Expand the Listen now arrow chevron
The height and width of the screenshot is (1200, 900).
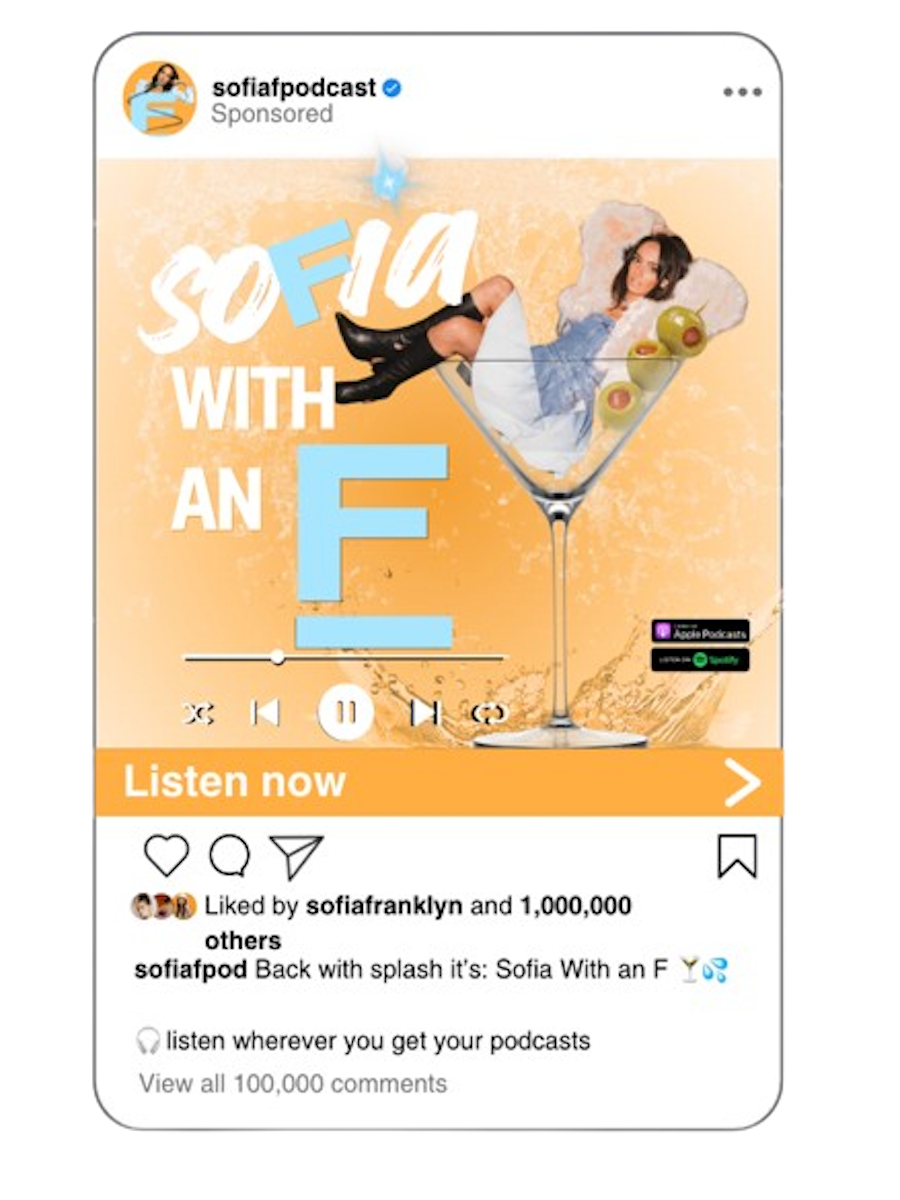point(742,782)
